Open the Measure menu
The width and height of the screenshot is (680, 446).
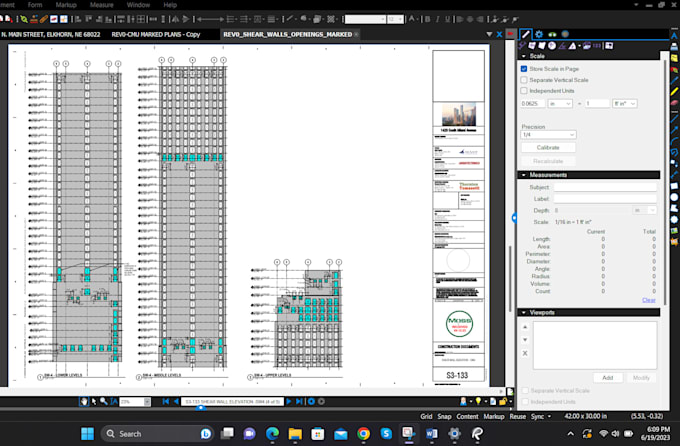[101, 5]
